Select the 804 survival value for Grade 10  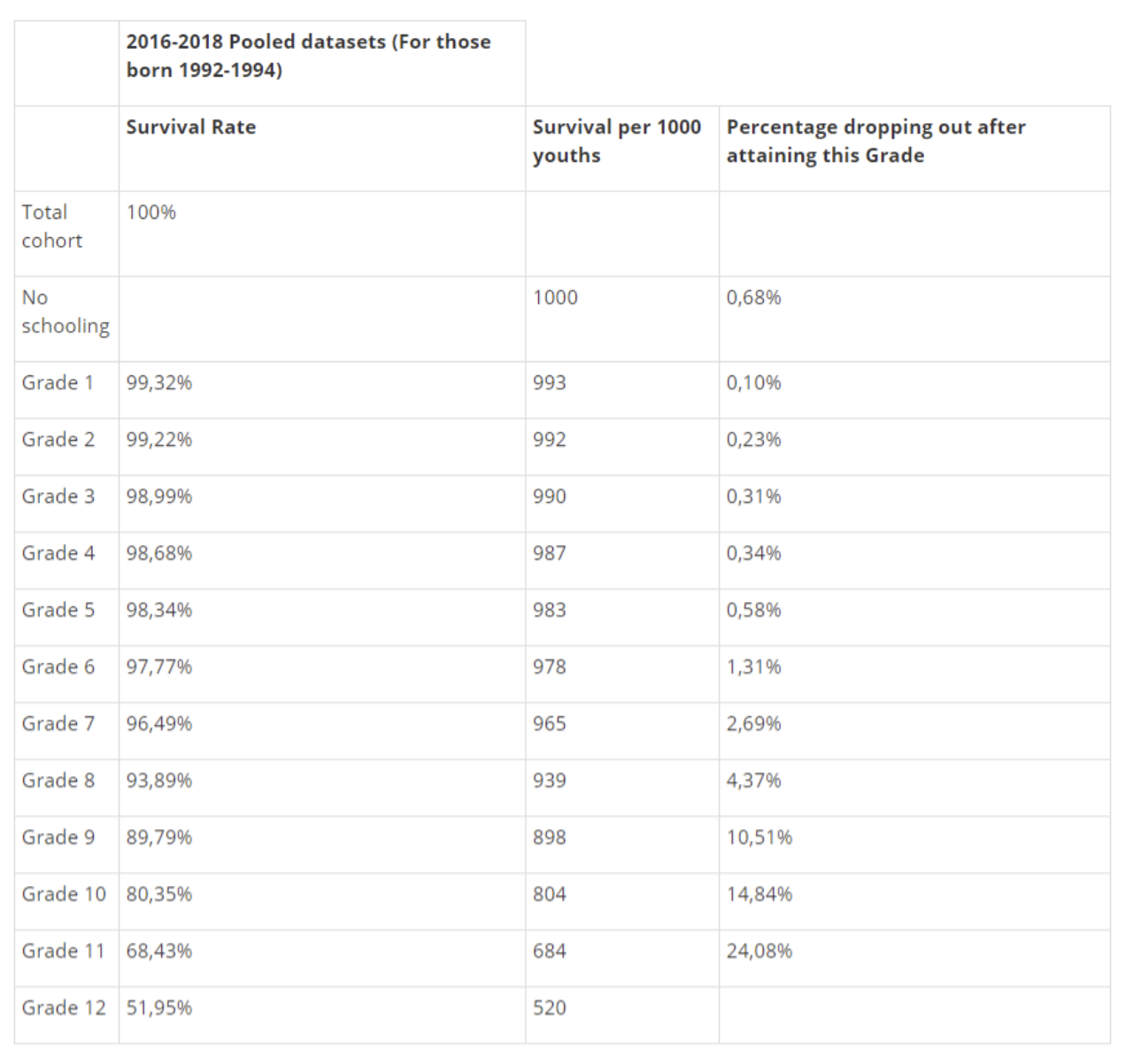click(x=550, y=894)
